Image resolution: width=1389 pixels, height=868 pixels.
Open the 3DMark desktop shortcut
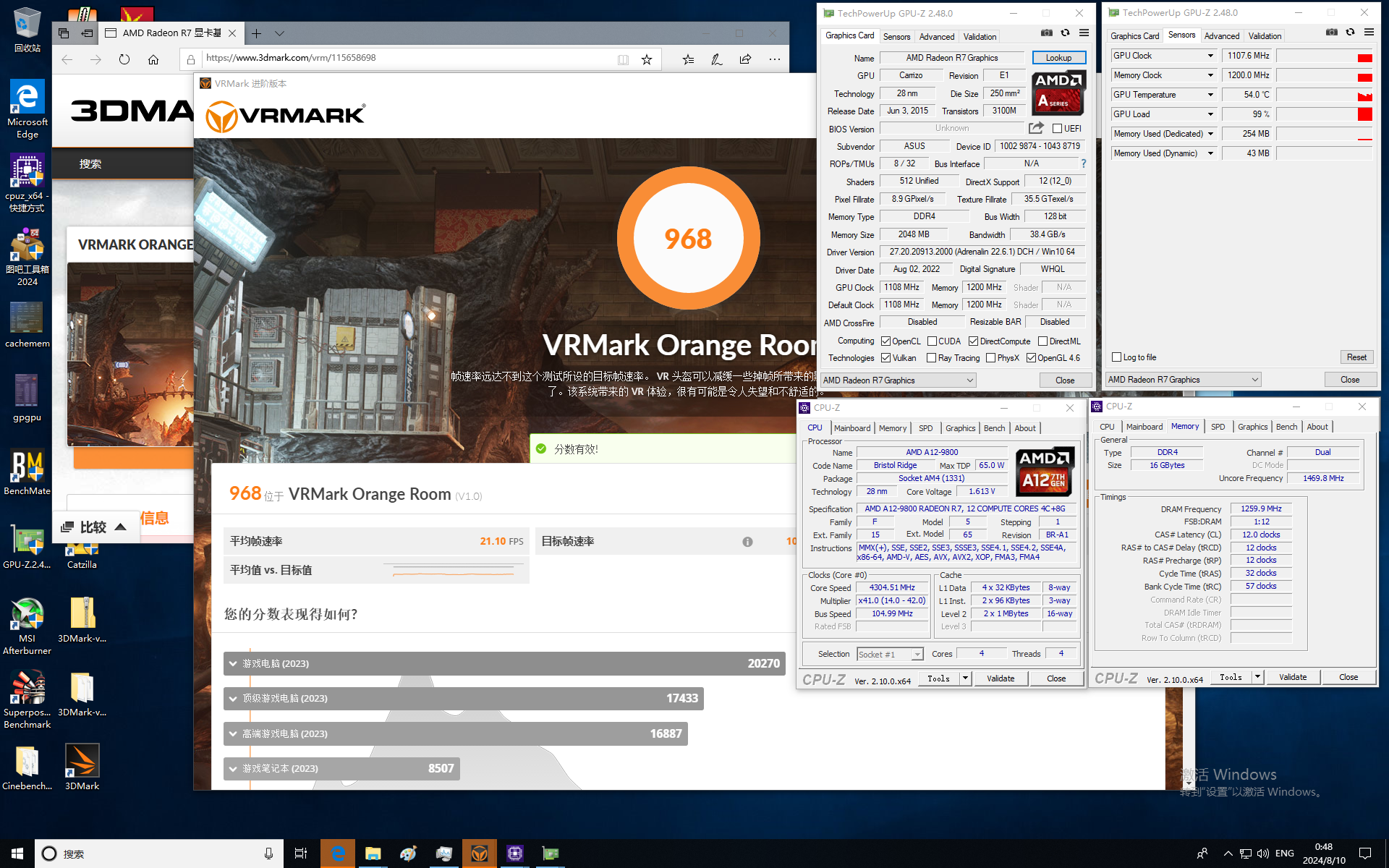(x=82, y=767)
